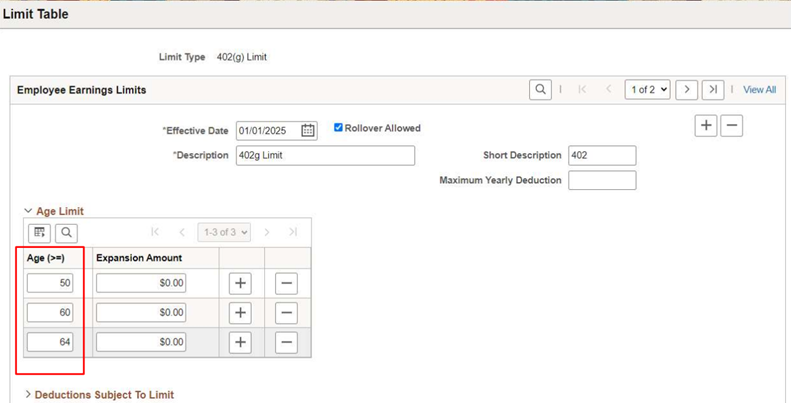Click the Age field with value 64

[x=50, y=342]
